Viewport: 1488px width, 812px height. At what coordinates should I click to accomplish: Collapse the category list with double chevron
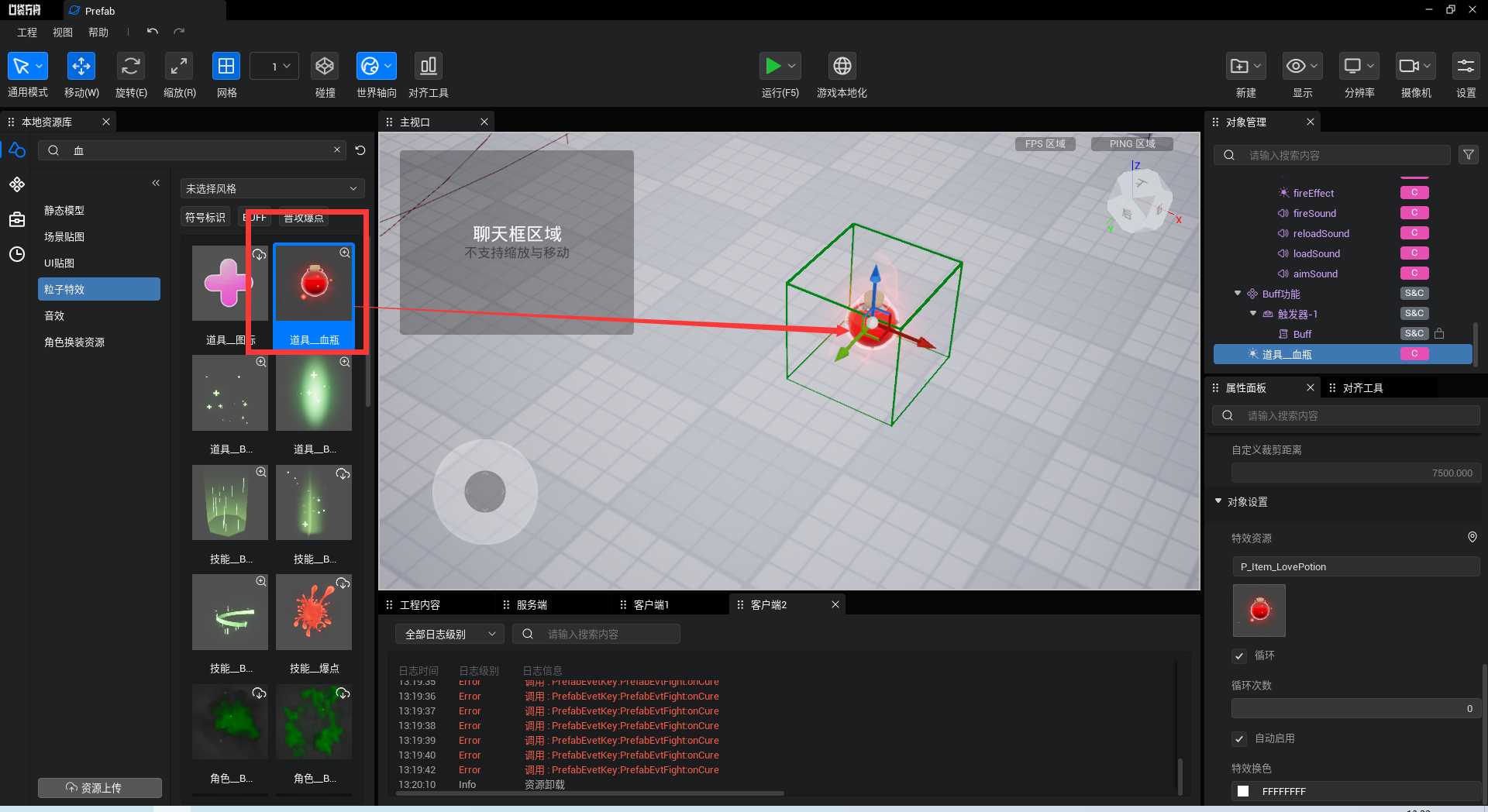(156, 183)
